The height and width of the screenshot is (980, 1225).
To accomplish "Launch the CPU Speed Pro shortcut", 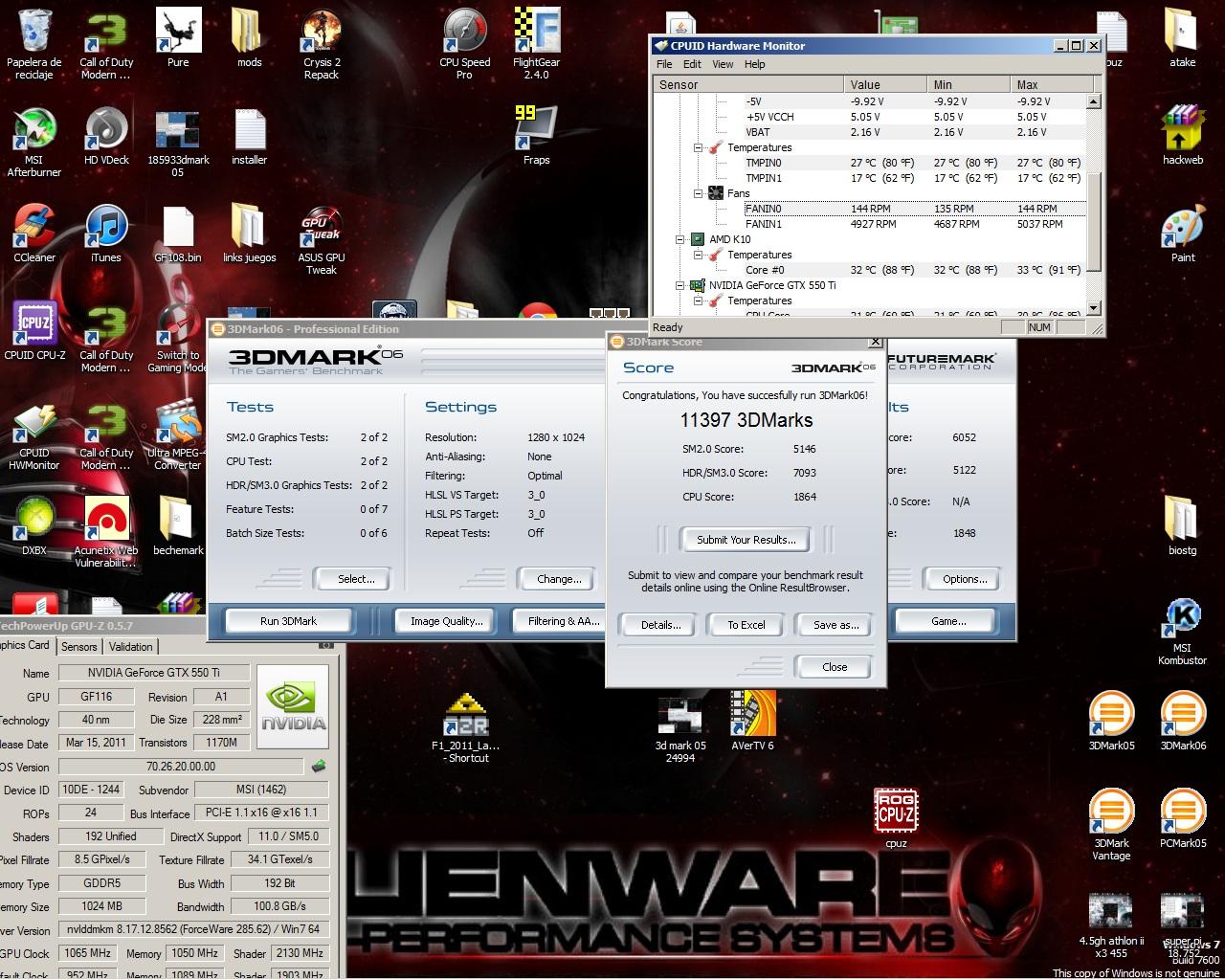I will click(x=465, y=44).
